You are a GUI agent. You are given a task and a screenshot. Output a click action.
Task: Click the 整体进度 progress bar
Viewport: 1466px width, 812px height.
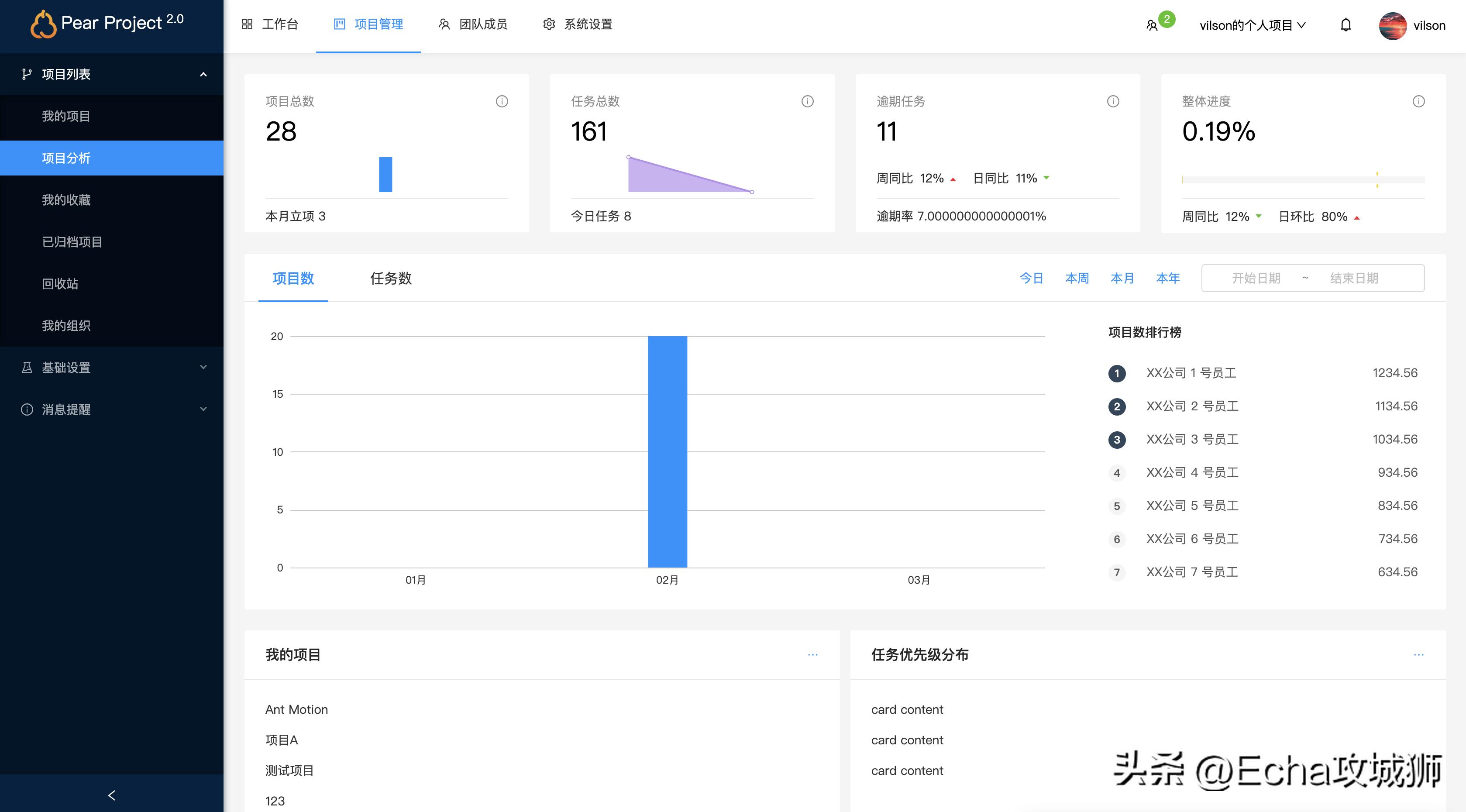[1303, 179]
